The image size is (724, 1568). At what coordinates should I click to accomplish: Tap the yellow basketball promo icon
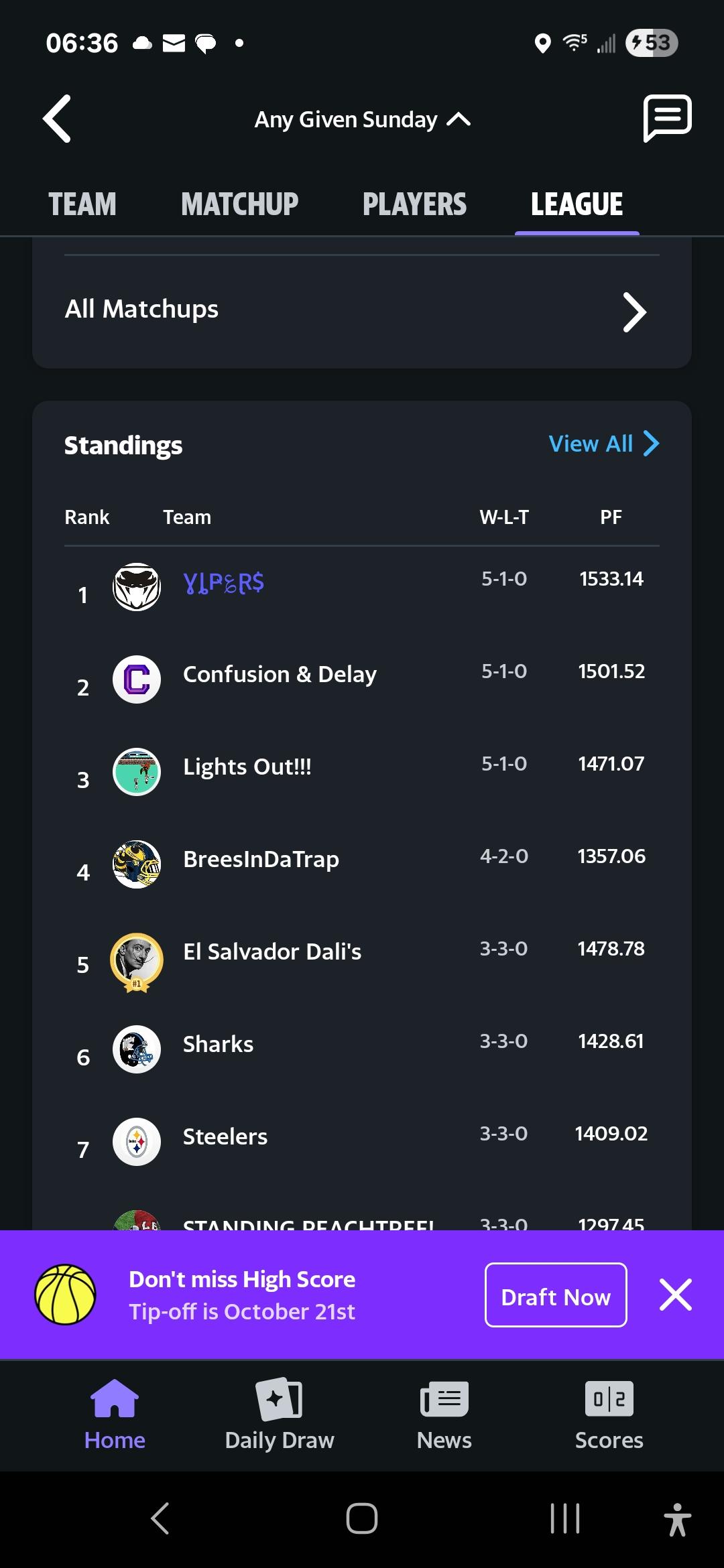coord(65,1295)
